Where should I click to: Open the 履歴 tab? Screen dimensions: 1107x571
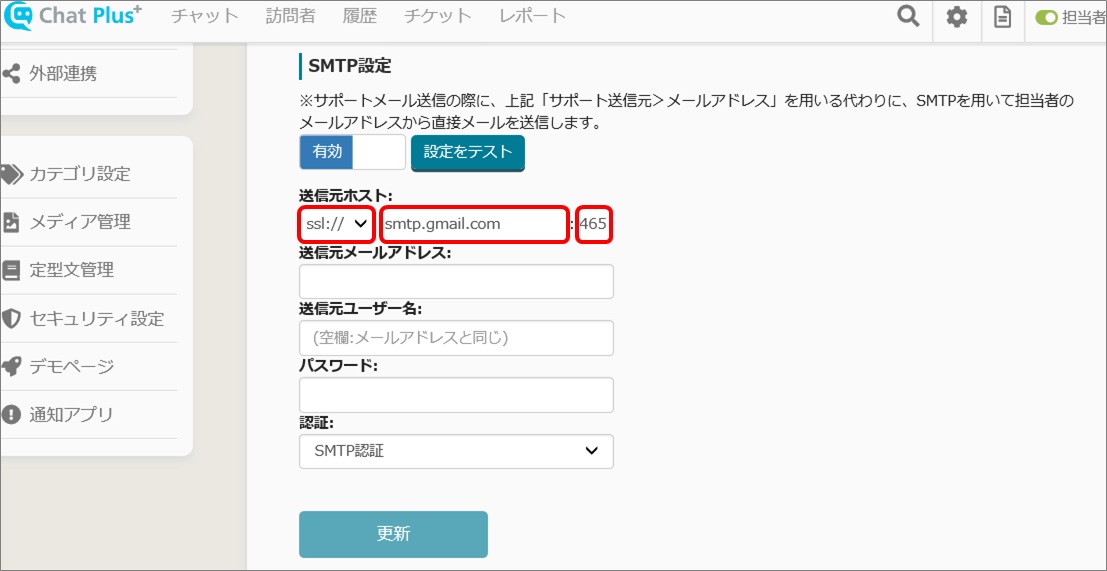click(359, 17)
